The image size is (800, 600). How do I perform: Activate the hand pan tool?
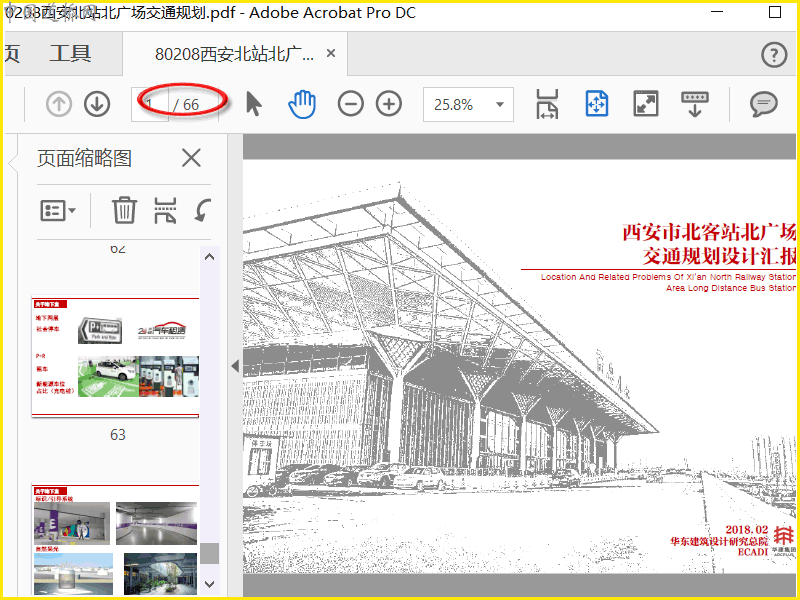click(302, 104)
